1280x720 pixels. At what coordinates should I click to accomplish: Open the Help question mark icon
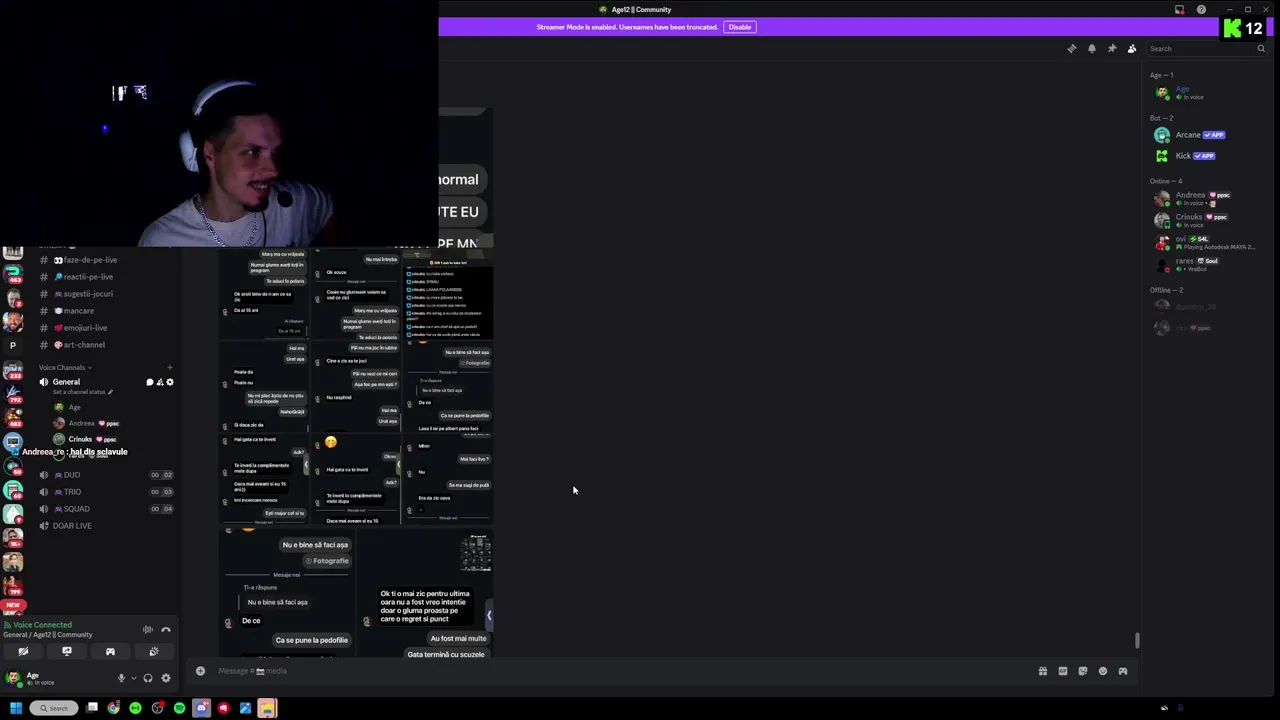1201,10
